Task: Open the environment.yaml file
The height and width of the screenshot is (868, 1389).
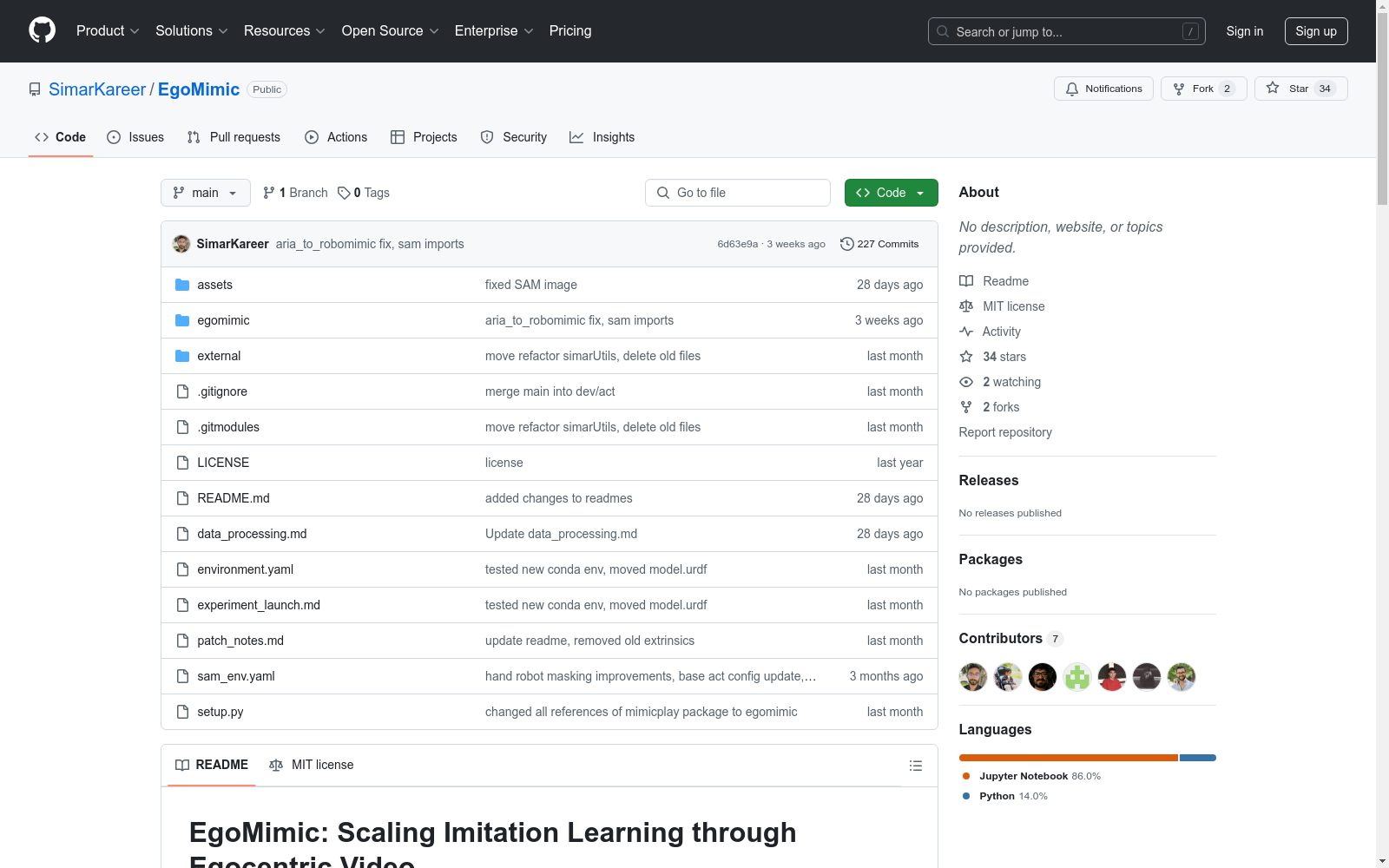Action: tap(245, 569)
